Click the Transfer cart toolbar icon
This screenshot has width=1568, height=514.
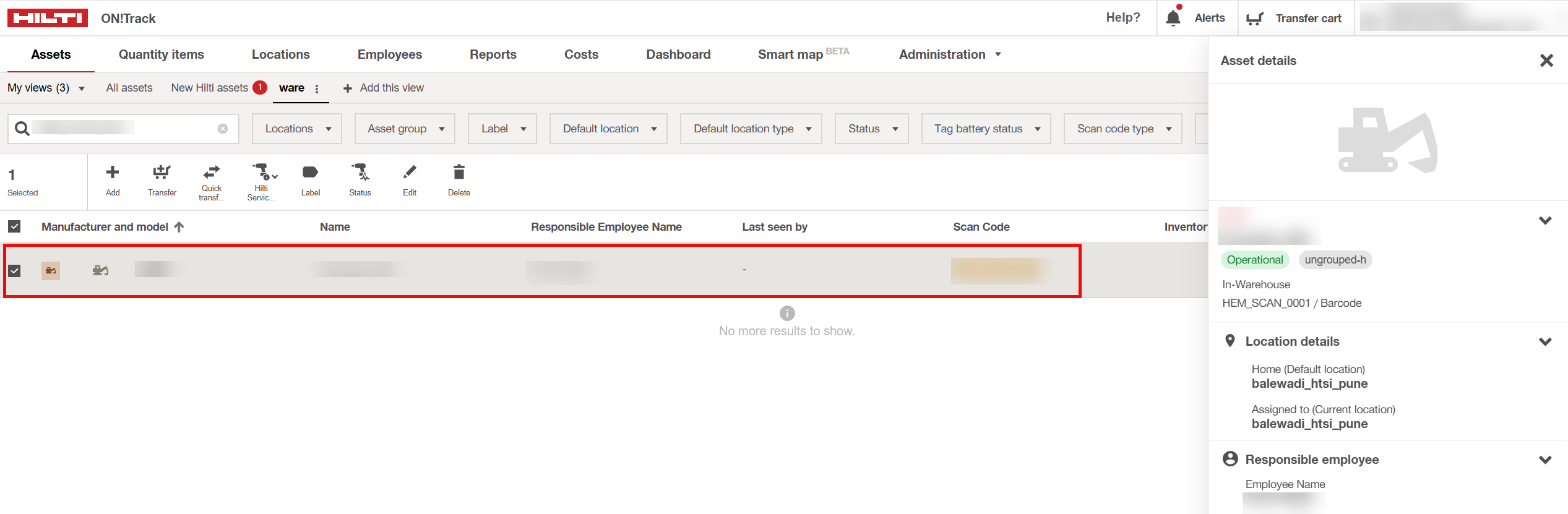[x=162, y=173]
